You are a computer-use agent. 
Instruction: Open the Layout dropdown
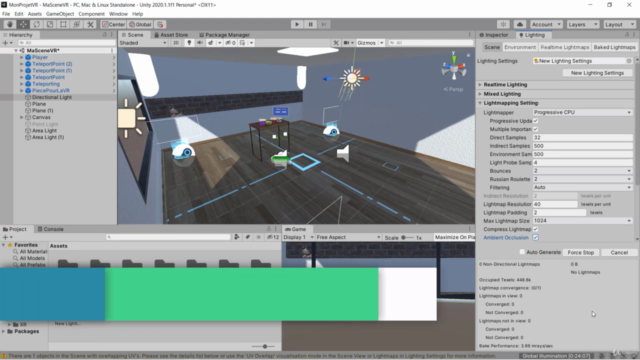click(619, 24)
